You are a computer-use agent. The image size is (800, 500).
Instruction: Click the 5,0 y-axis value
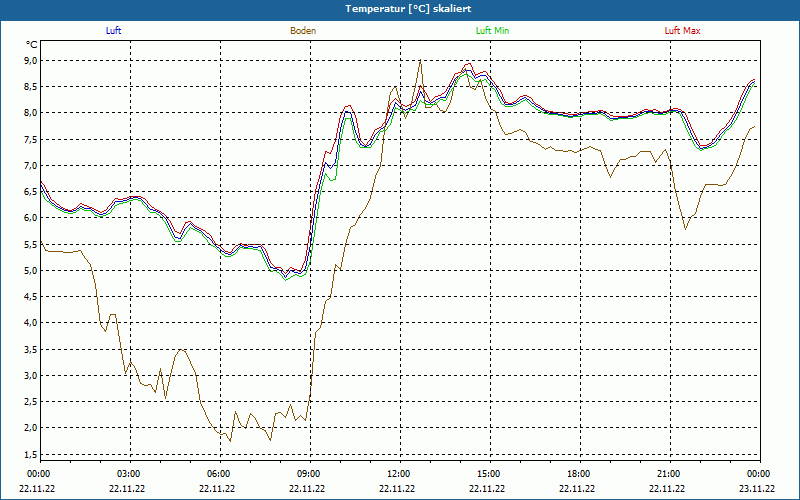pos(31,270)
